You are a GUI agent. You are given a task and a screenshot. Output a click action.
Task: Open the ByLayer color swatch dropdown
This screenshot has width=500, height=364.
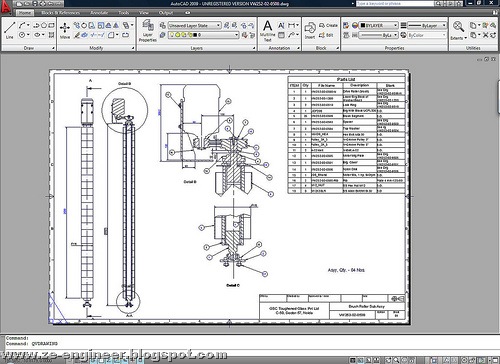tap(379, 25)
